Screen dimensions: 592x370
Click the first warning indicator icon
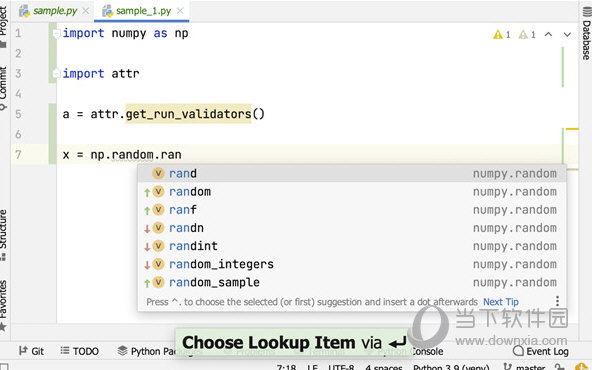point(498,35)
